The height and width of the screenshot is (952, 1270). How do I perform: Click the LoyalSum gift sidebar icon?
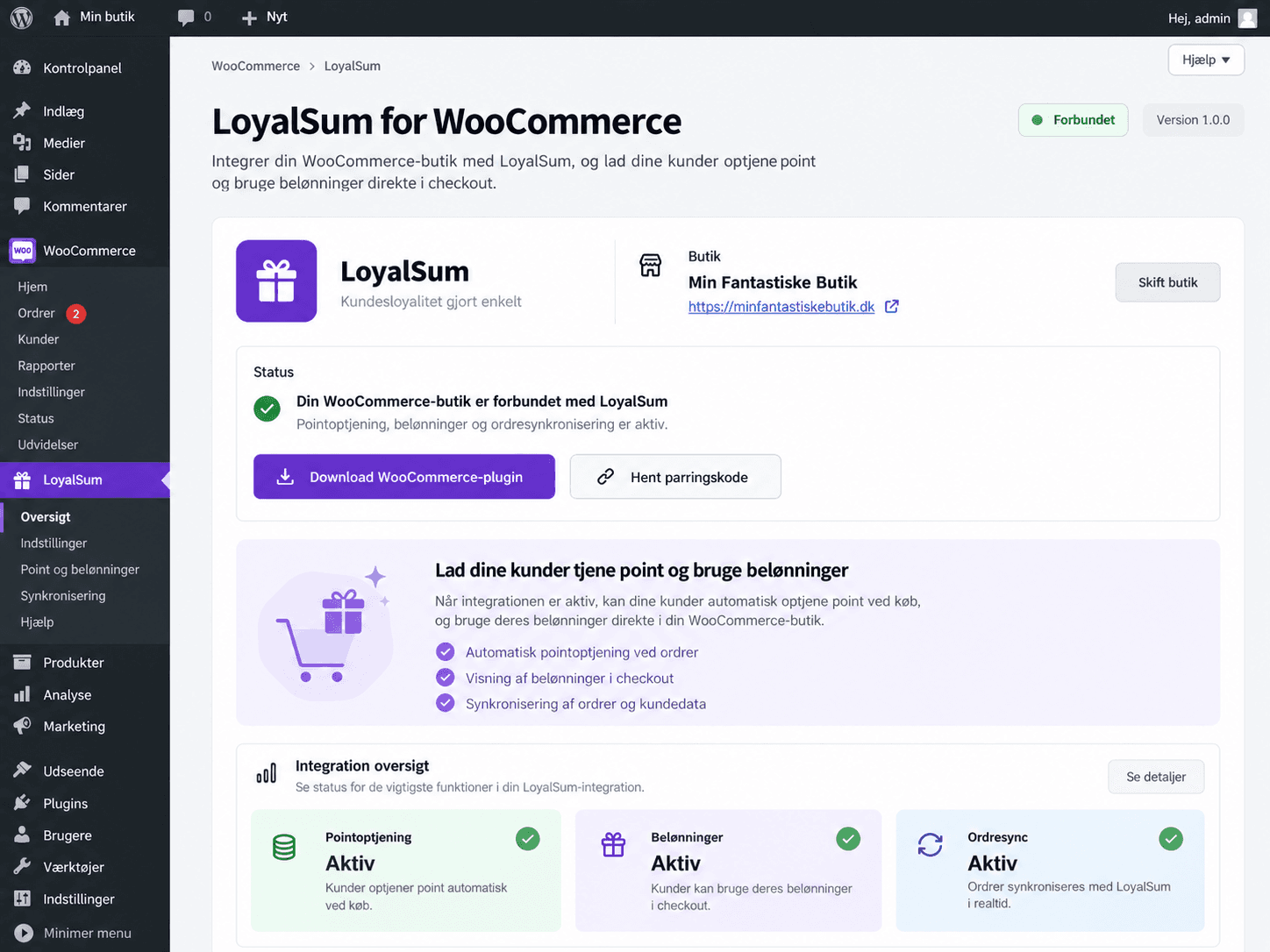coord(22,480)
